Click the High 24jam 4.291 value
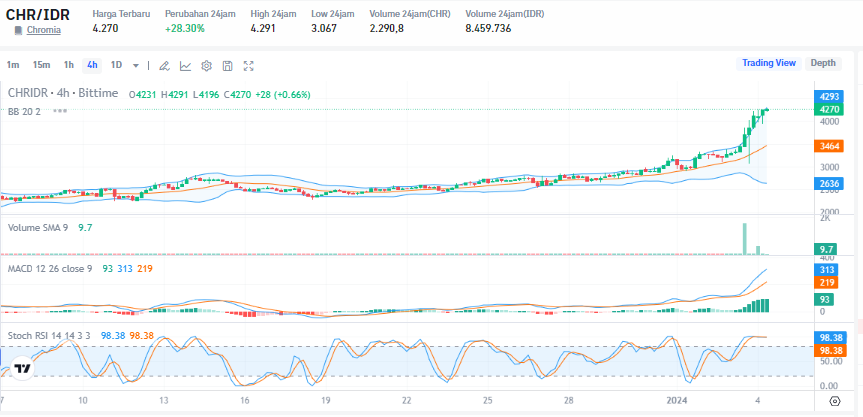 pos(263,29)
